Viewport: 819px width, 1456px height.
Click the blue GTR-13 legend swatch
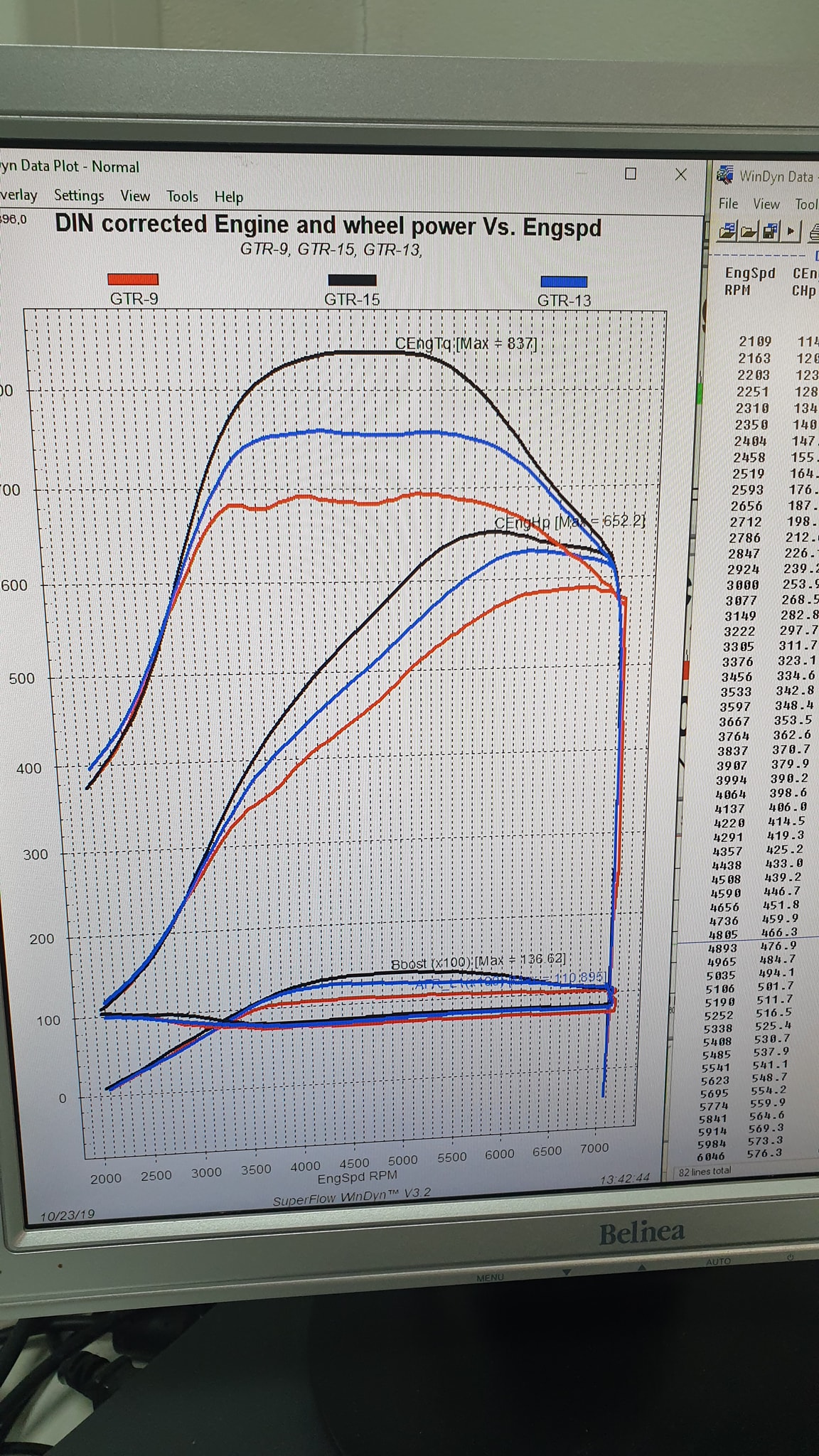coord(564,282)
